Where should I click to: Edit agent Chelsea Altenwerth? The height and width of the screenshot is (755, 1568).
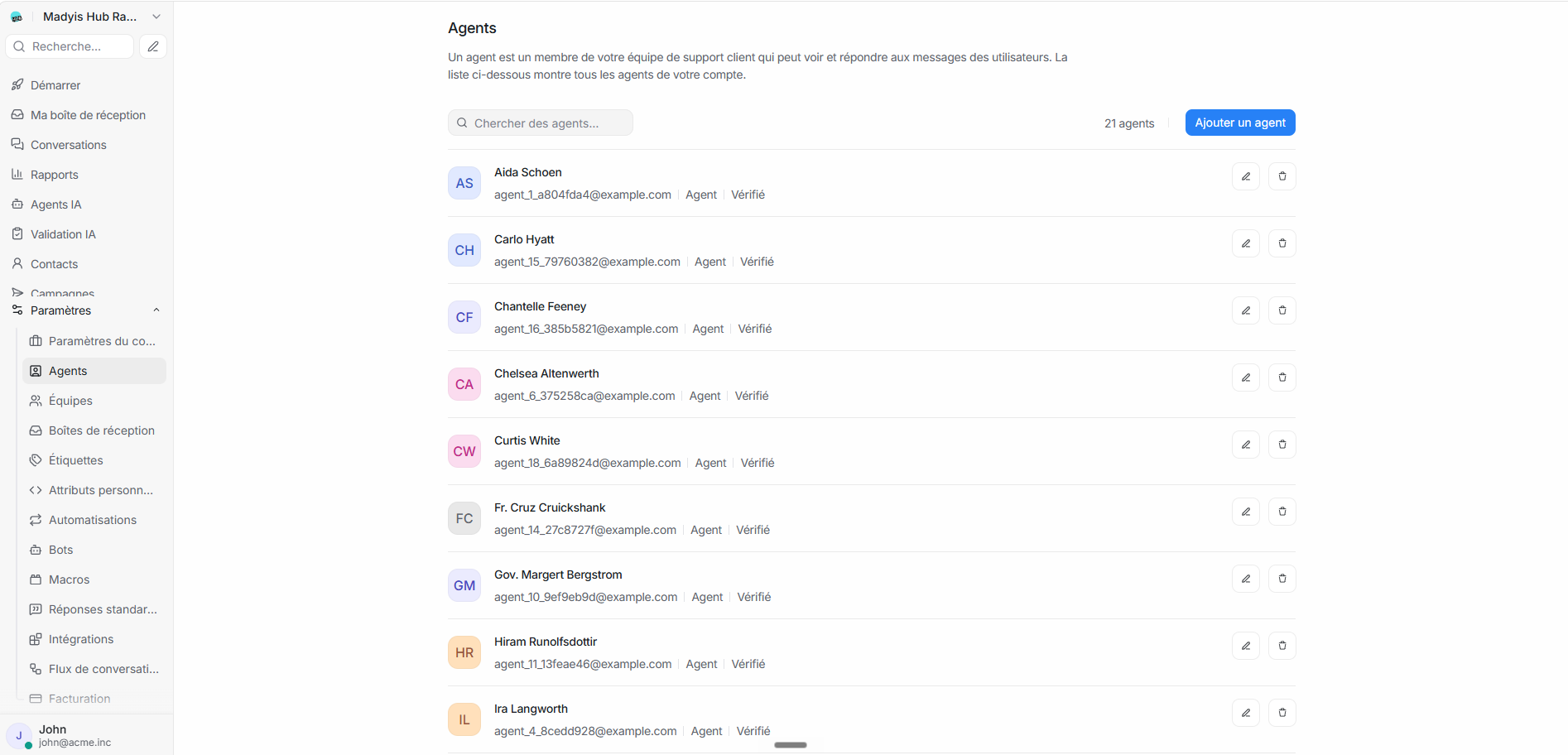(x=1246, y=377)
